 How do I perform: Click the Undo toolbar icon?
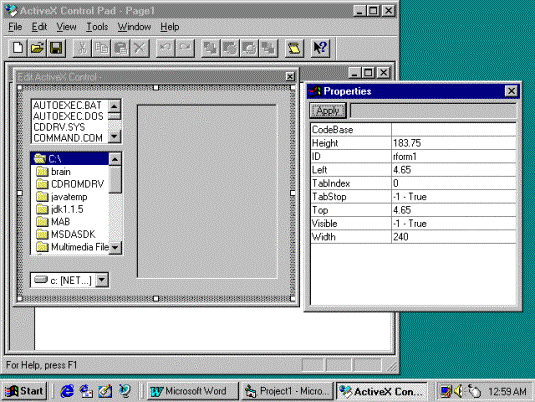tap(165, 48)
